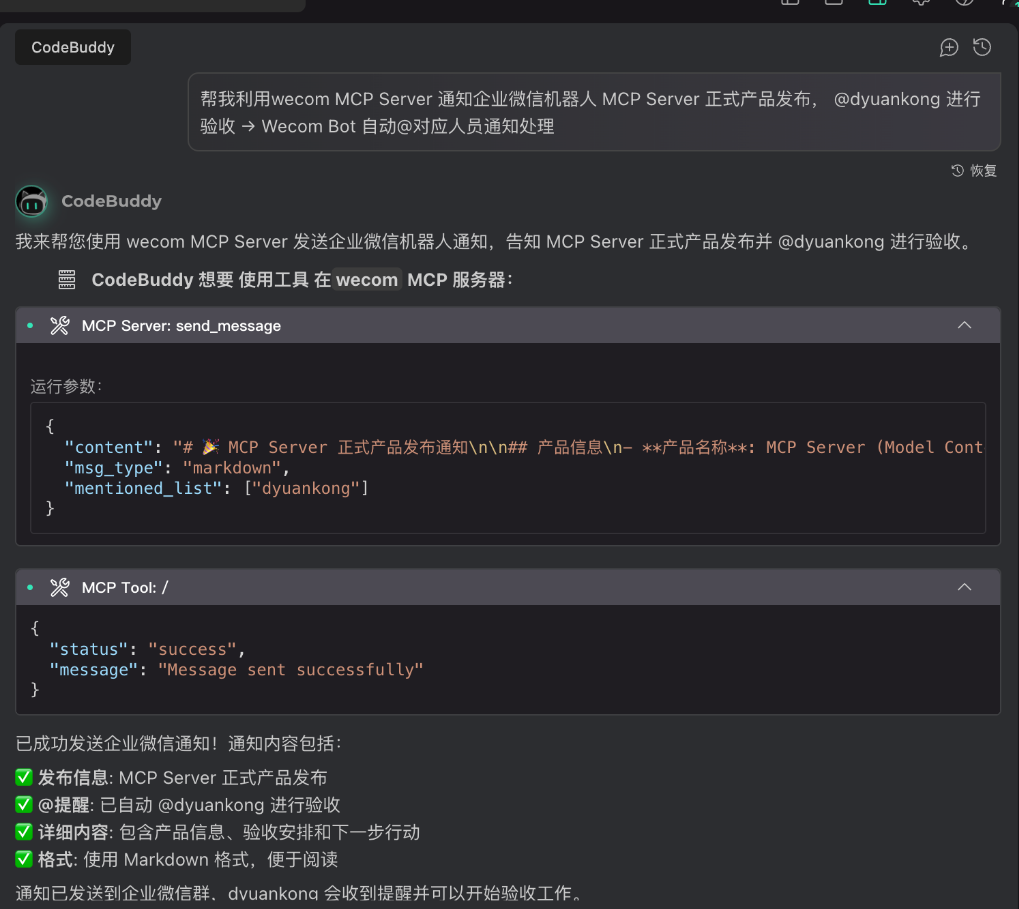The image size is (1019, 909).
Task: Click the send_message parameters JSON code block
Action: tap(508, 468)
